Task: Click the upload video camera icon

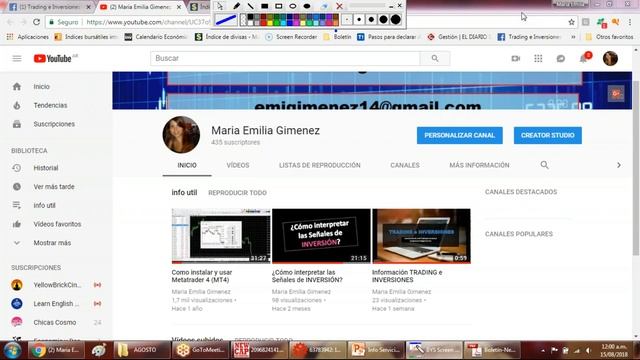Action: click(516, 58)
